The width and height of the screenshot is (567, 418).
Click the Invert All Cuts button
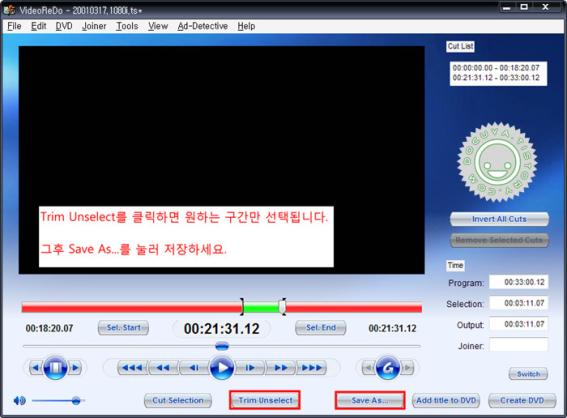[x=499, y=219]
